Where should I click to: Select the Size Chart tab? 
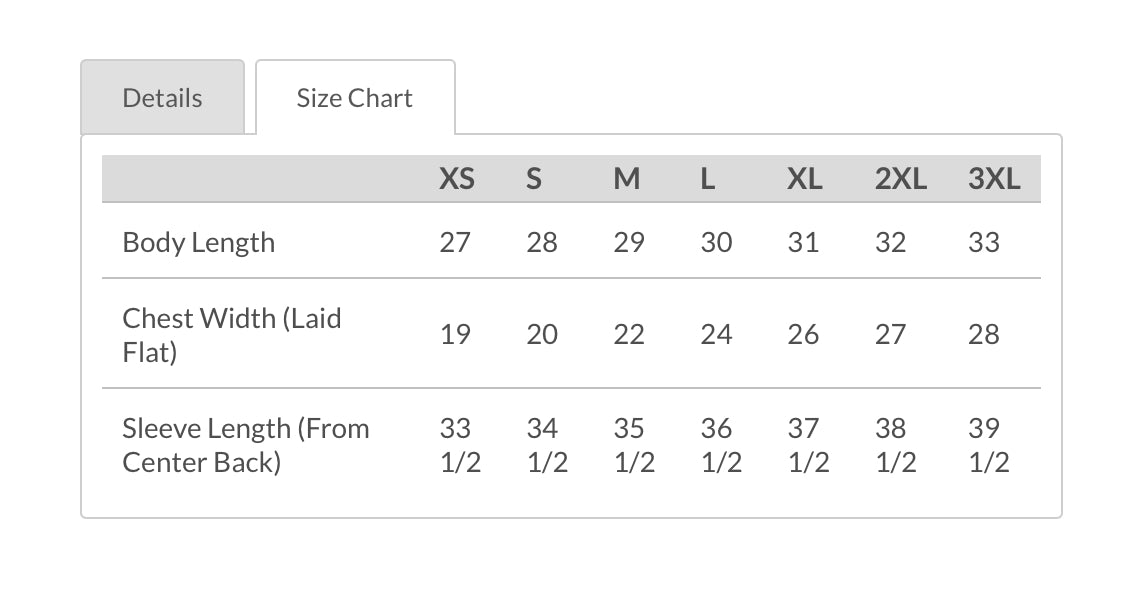pyautogui.click(x=354, y=98)
